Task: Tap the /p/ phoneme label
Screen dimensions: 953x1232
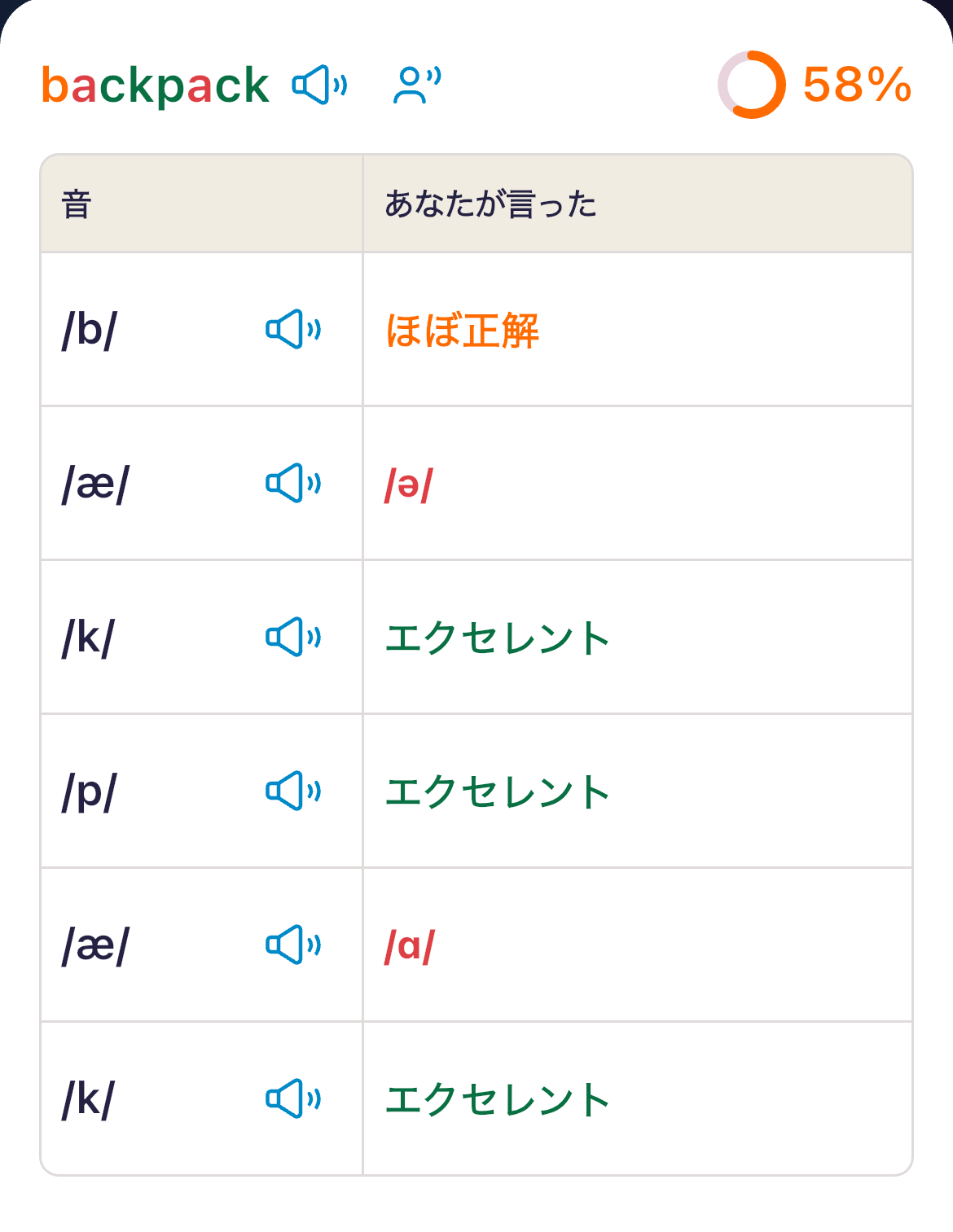Action: [90, 792]
